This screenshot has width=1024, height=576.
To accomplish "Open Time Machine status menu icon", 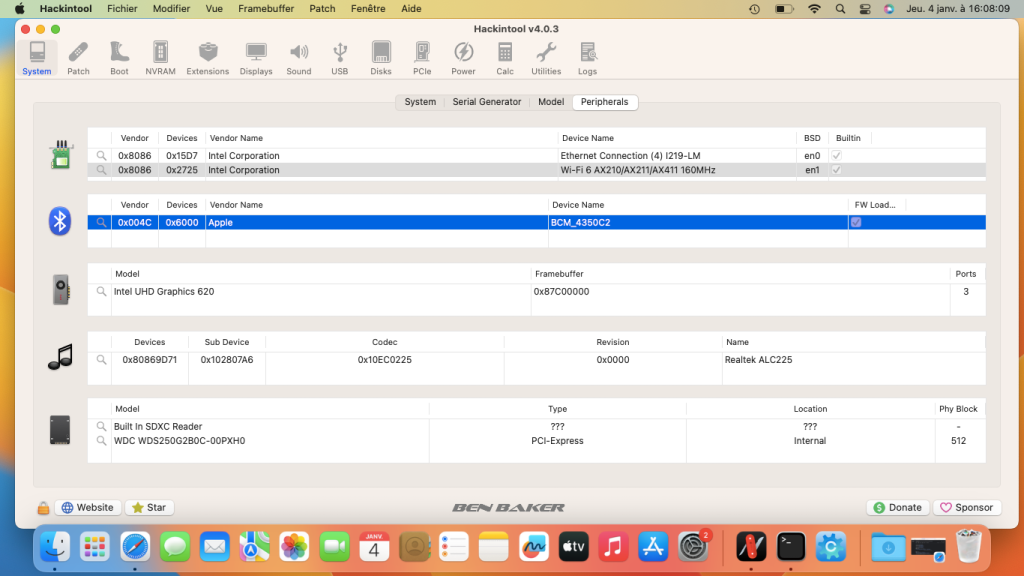I will [754, 8].
